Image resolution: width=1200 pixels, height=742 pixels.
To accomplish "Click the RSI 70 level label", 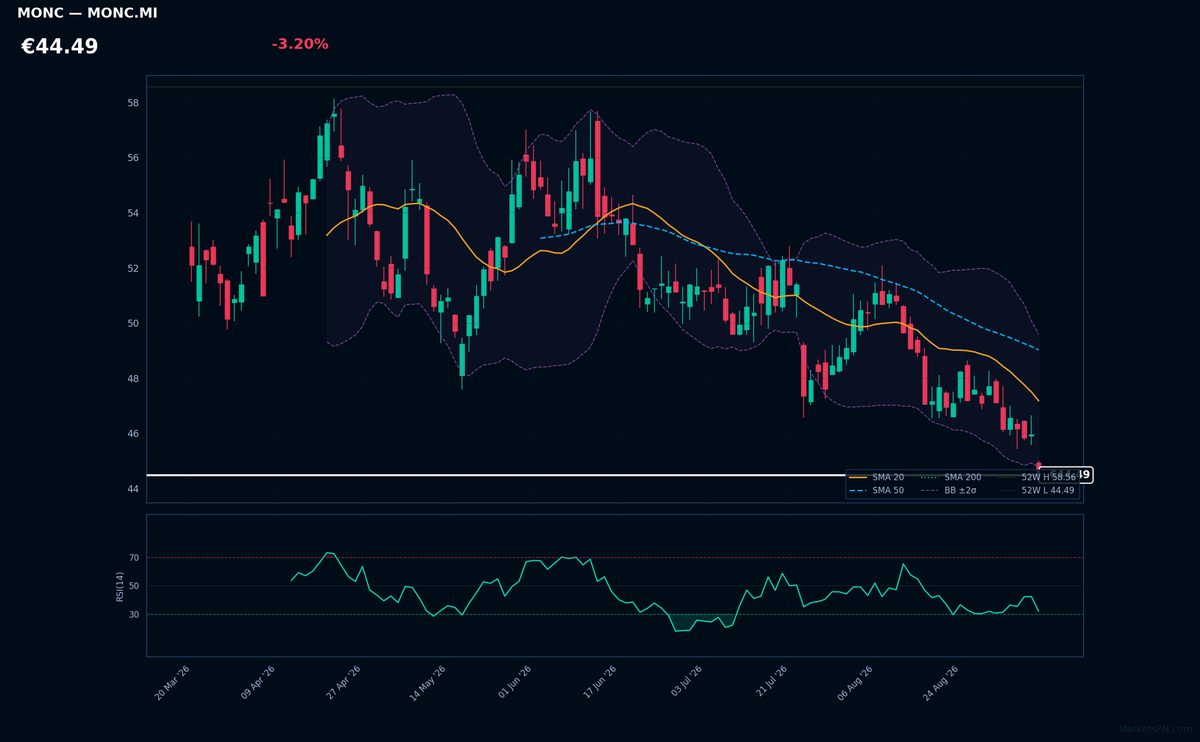I will coord(134,557).
